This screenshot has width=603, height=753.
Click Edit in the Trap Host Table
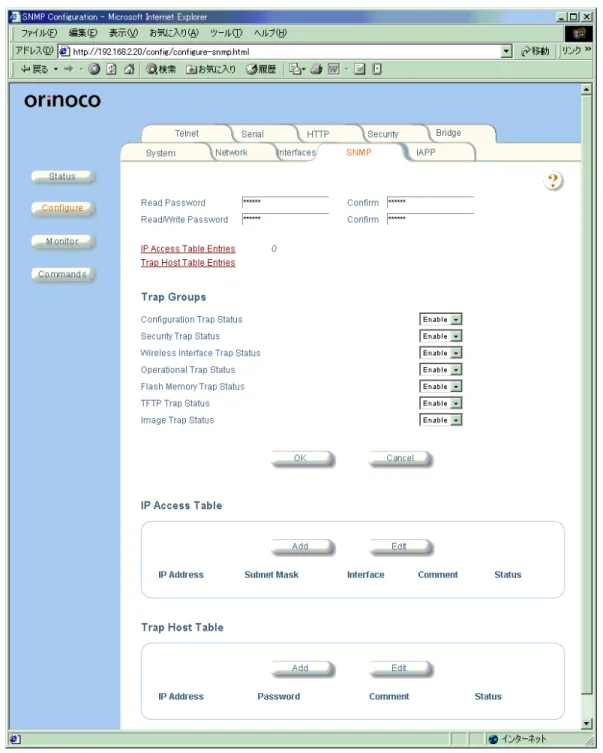(400, 668)
